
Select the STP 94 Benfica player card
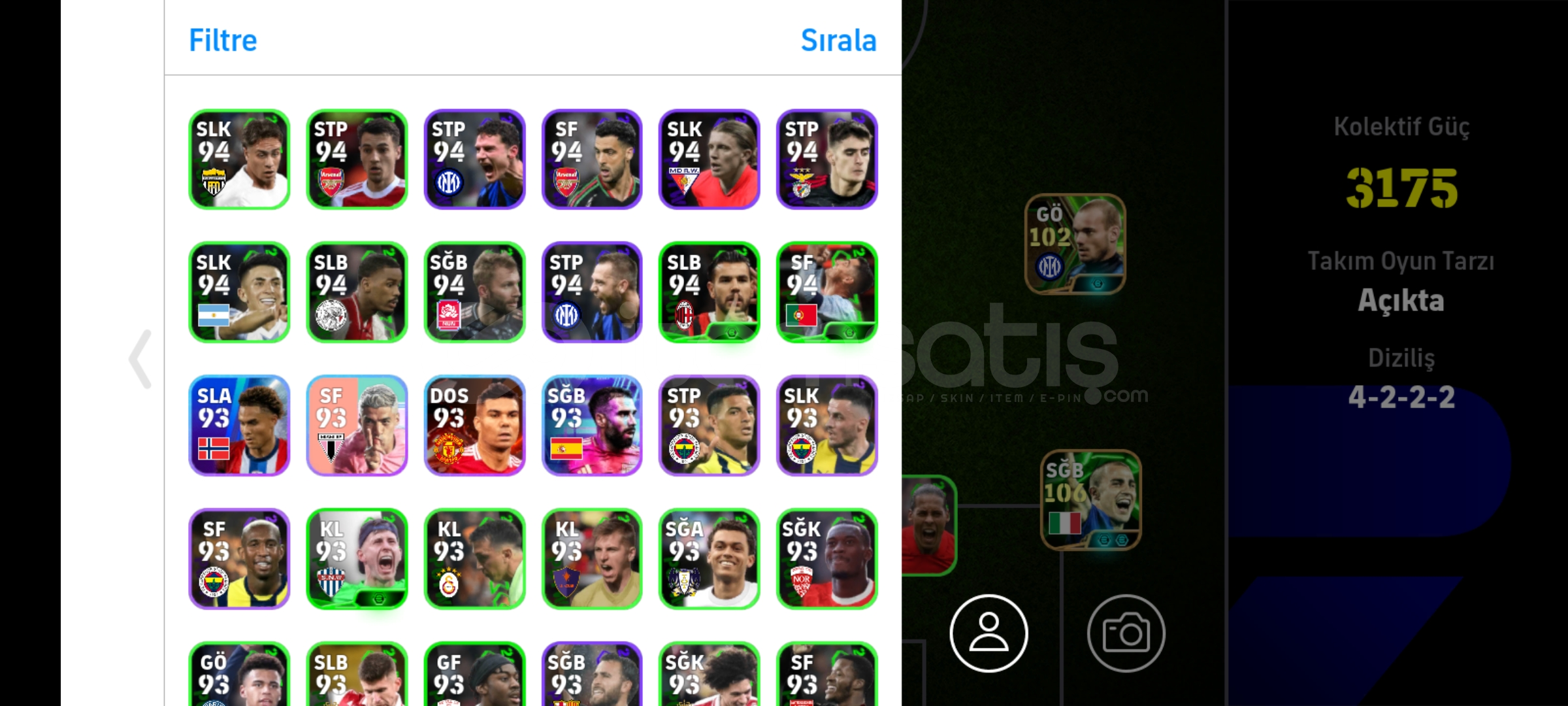(827, 159)
